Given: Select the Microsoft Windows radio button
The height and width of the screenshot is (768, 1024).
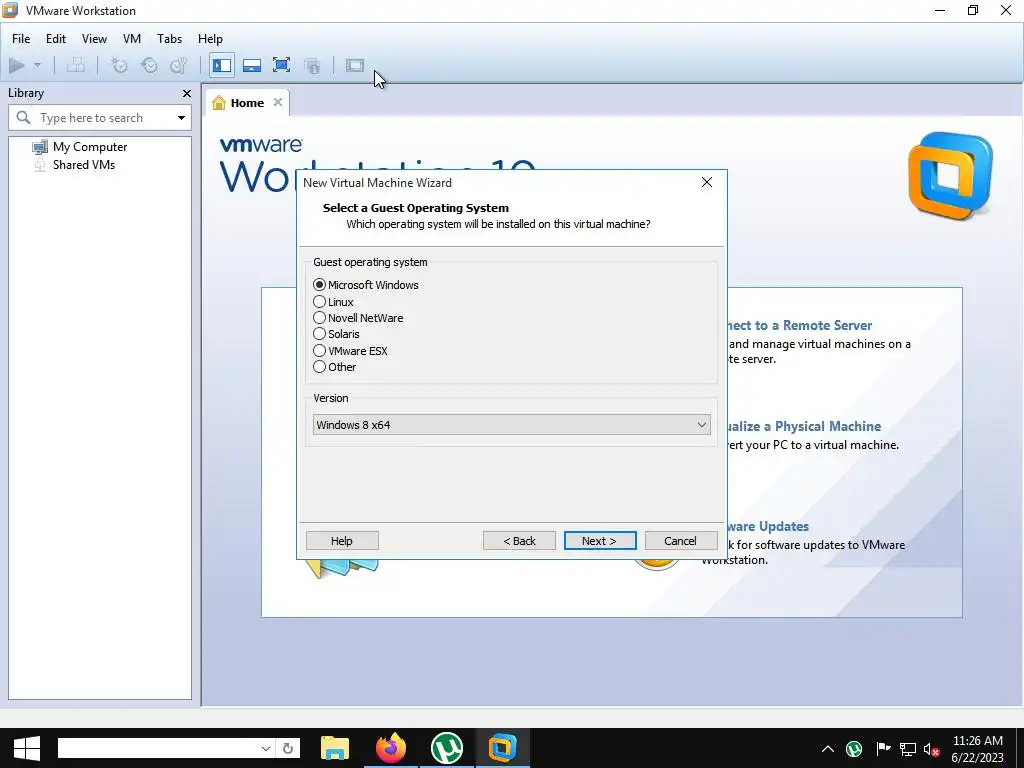Looking at the screenshot, I should pyautogui.click(x=319, y=285).
